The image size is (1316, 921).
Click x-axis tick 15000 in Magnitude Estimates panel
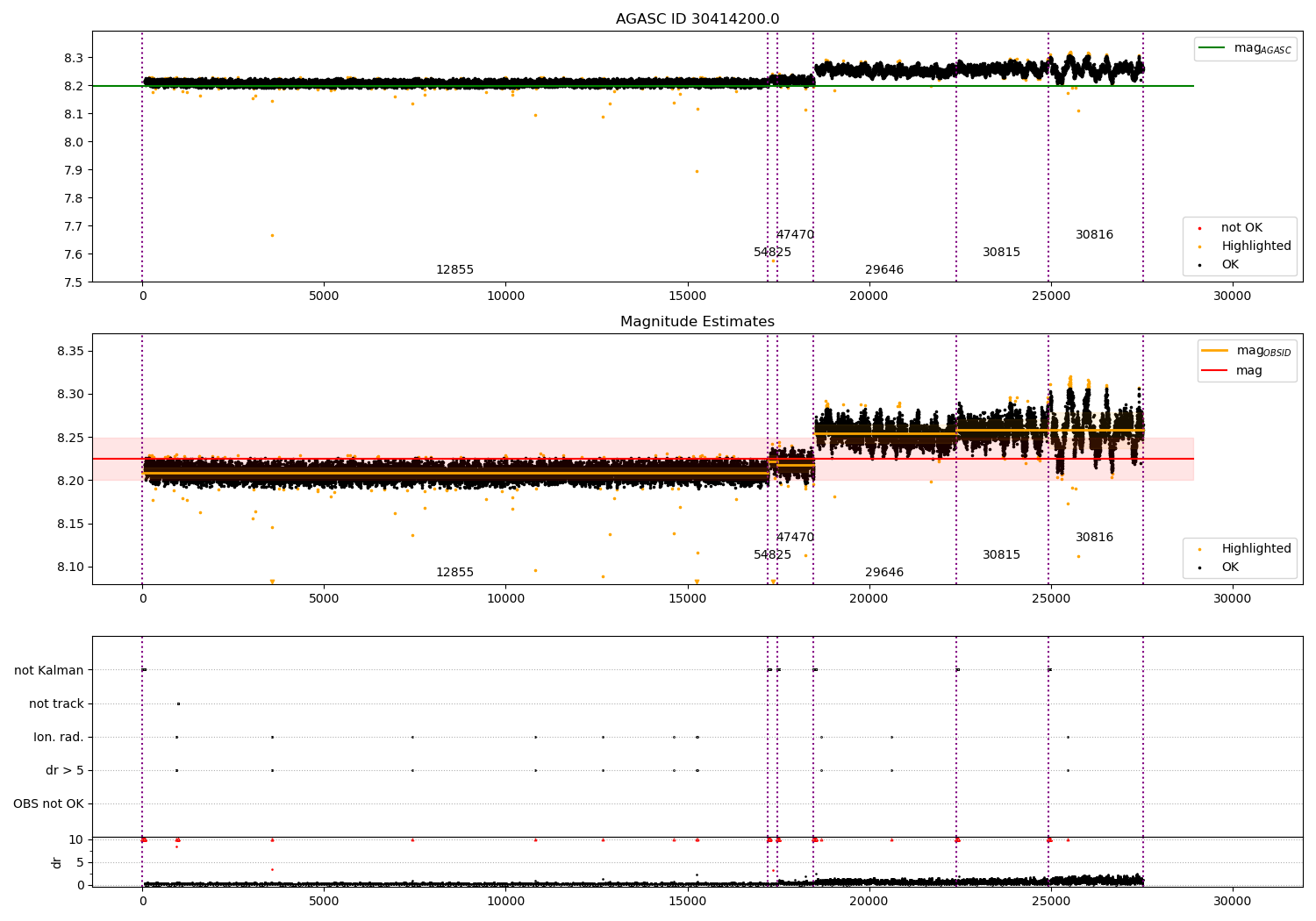687,599
